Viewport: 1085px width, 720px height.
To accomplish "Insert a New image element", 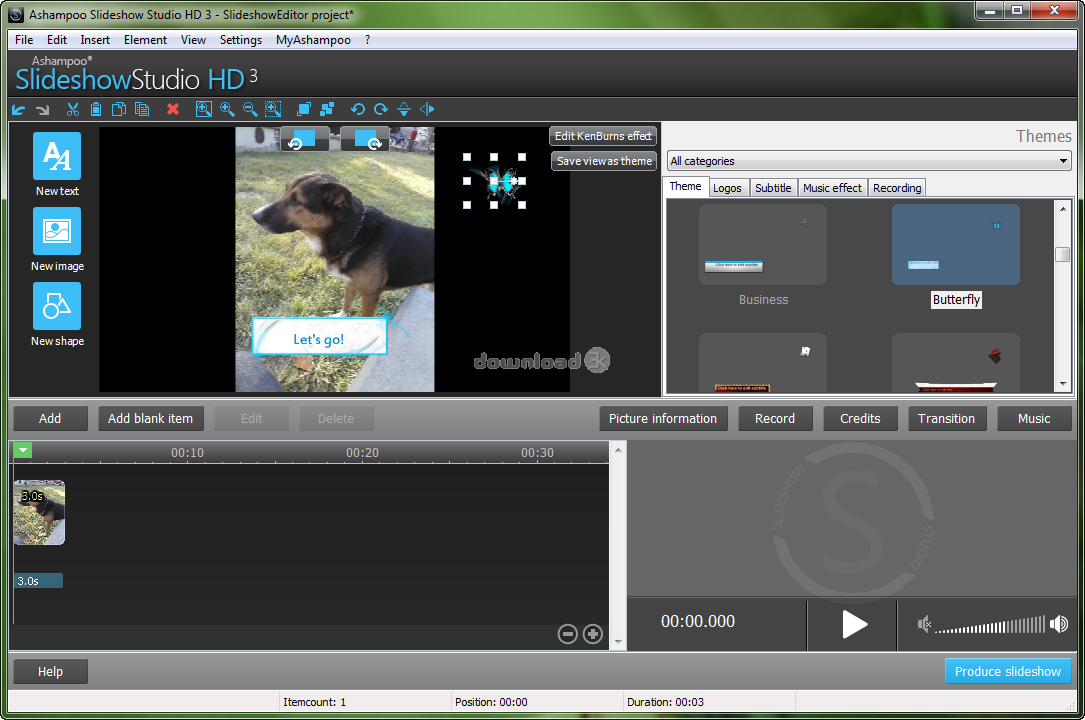I will tap(57, 239).
